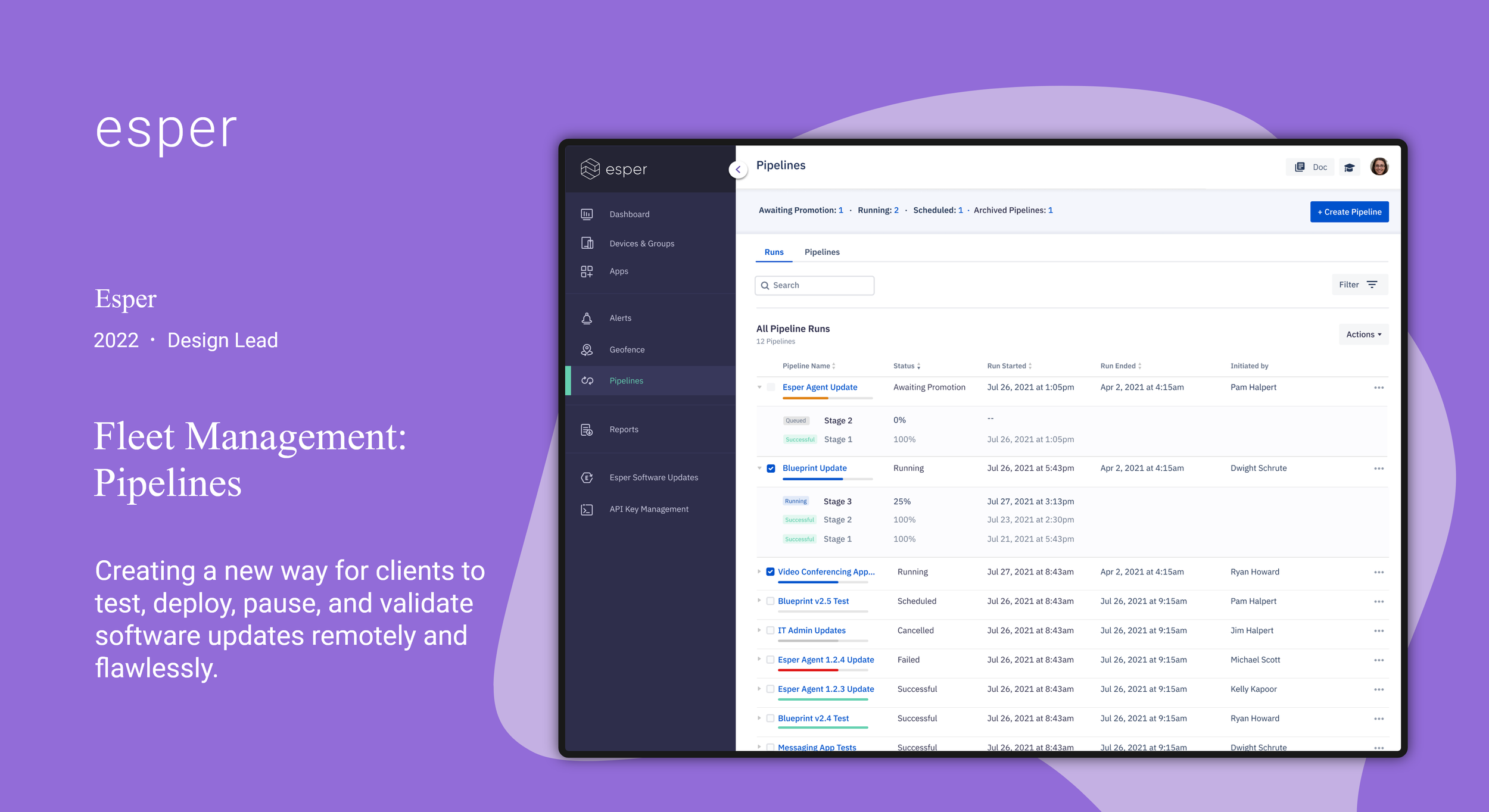Open the Filter options icon
This screenshot has width=1489, height=812.
(x=1372, y=285)
